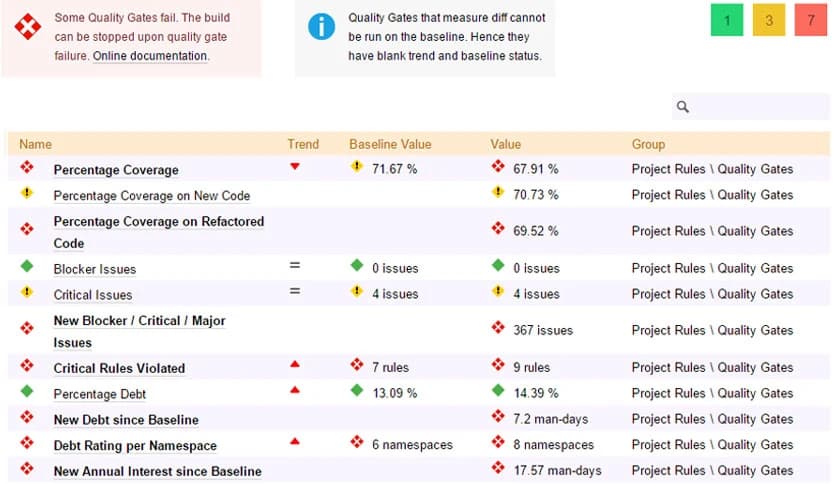Image resolution: width=836 pixels, height=484 pixels.
Task: Click the up trend arrow for Critical Rules Violated
Action: tap(294, 365)
